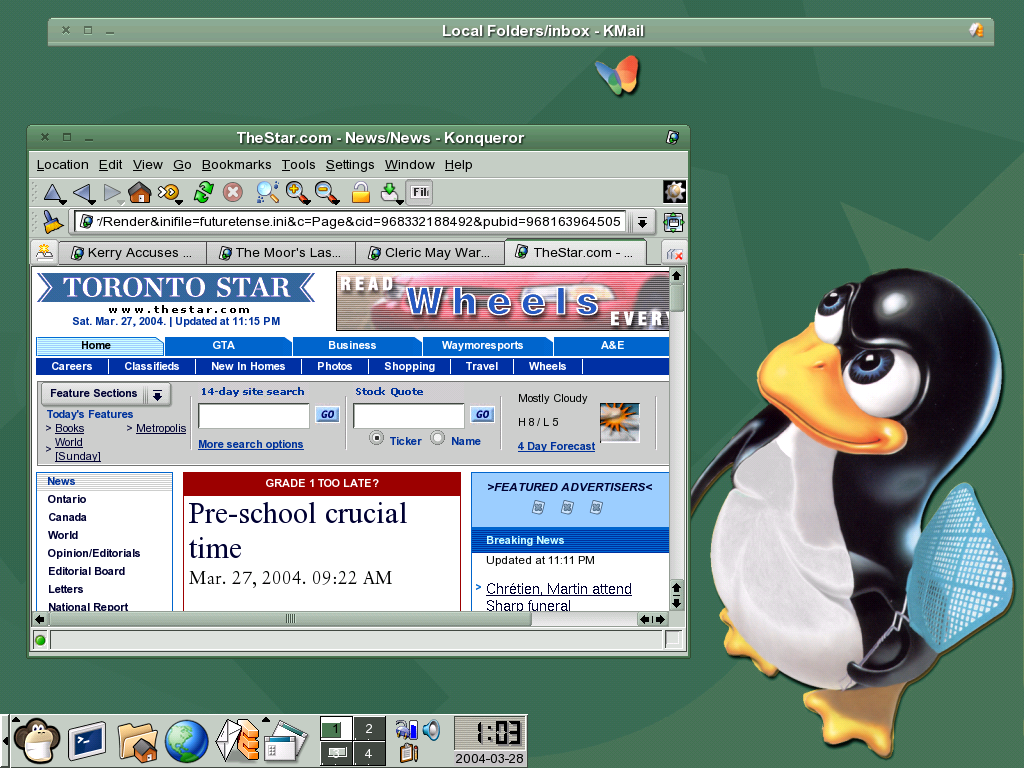Viewport: 1024px width, 768px height.
Task: Go up one level with Up arrow icon
Action: click(54, 193)
